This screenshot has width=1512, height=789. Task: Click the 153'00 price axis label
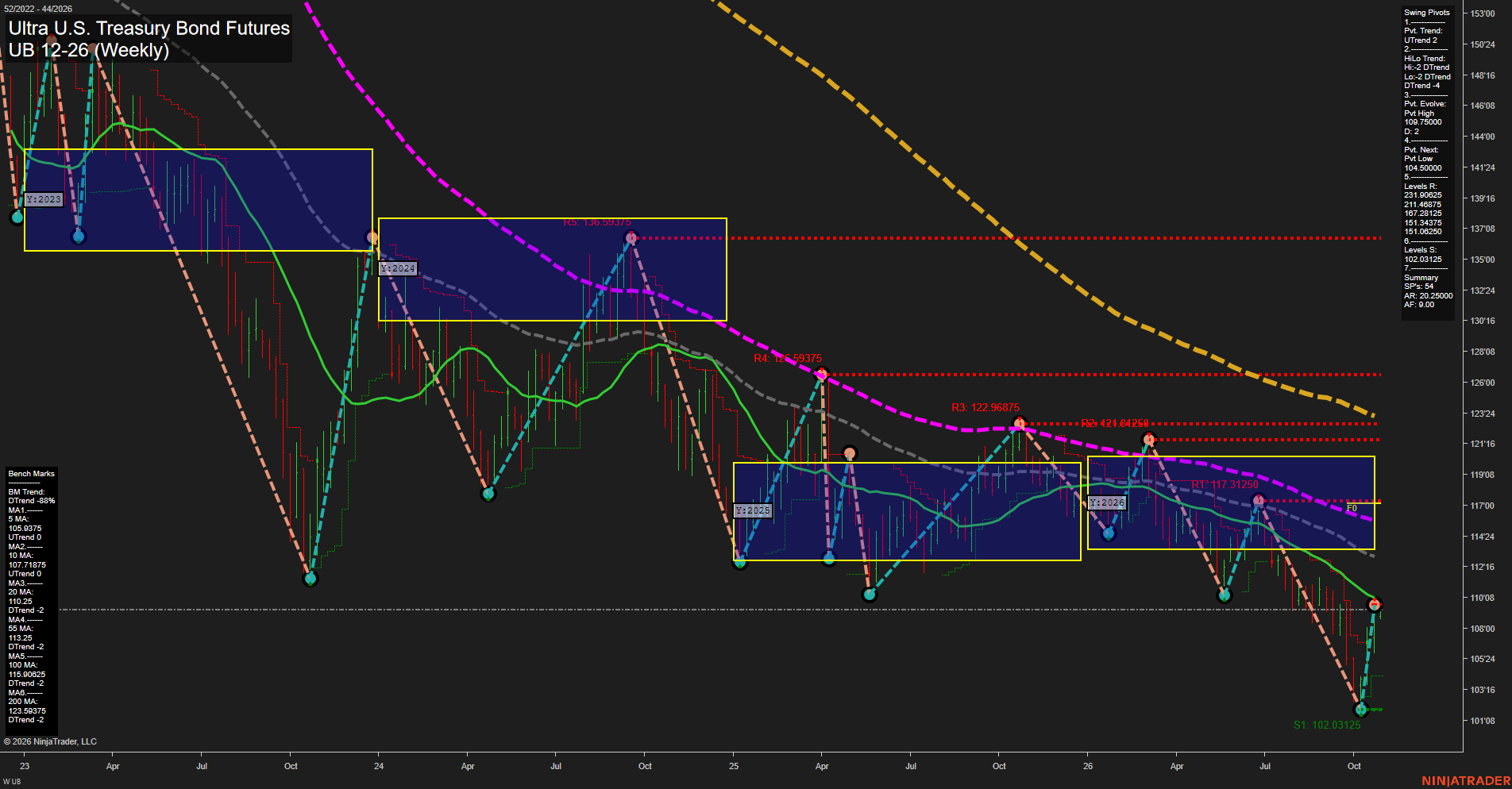click(x=1482, y=13)
